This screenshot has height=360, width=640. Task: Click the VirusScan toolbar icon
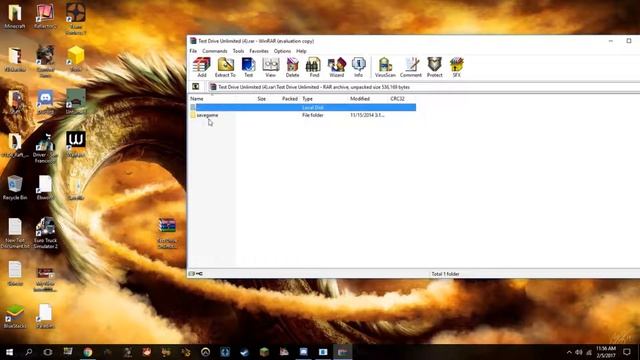pos(385,67)
